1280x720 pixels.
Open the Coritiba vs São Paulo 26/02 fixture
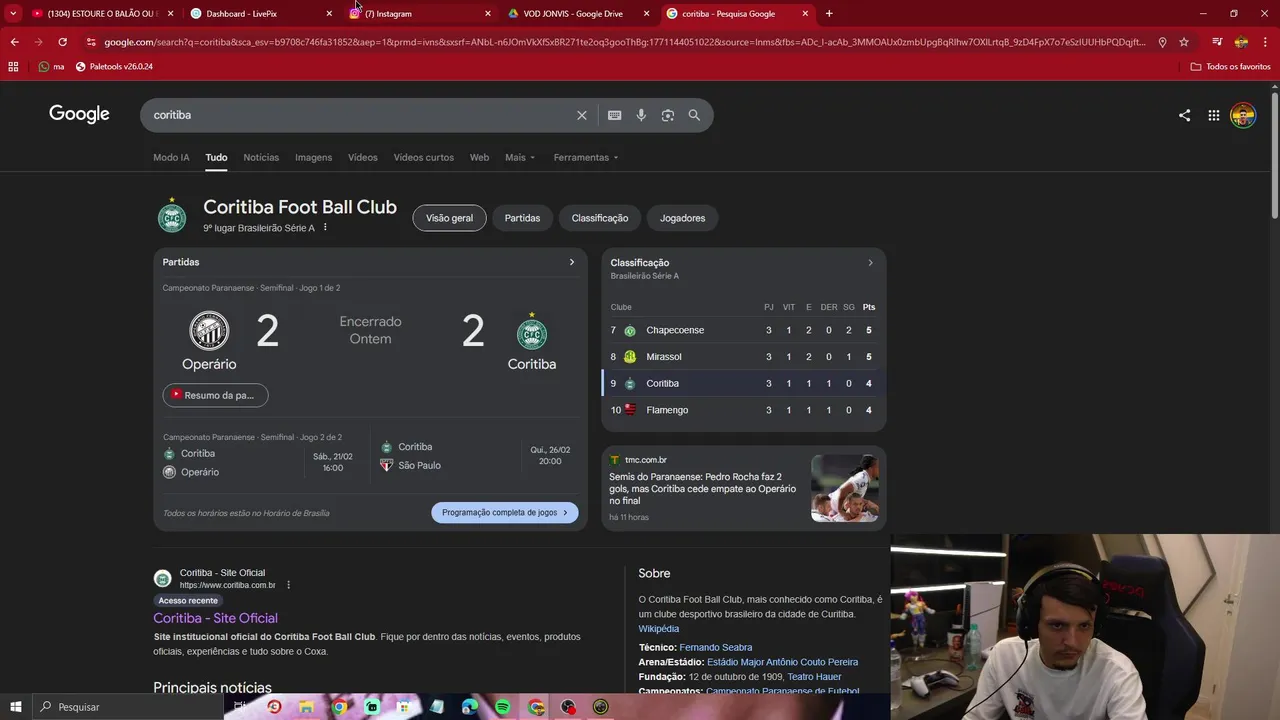[x=480, y=456]
